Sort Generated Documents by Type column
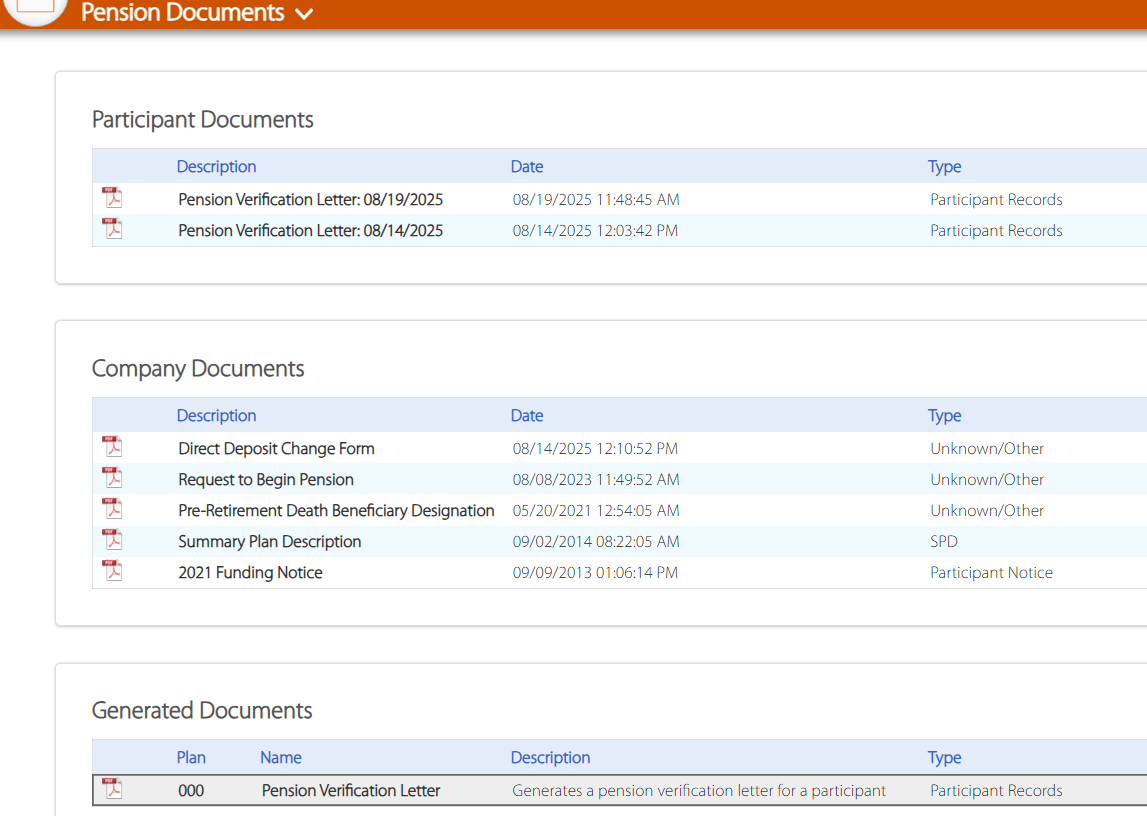This screenshot has width=1147, height=816. pos(944,758)
